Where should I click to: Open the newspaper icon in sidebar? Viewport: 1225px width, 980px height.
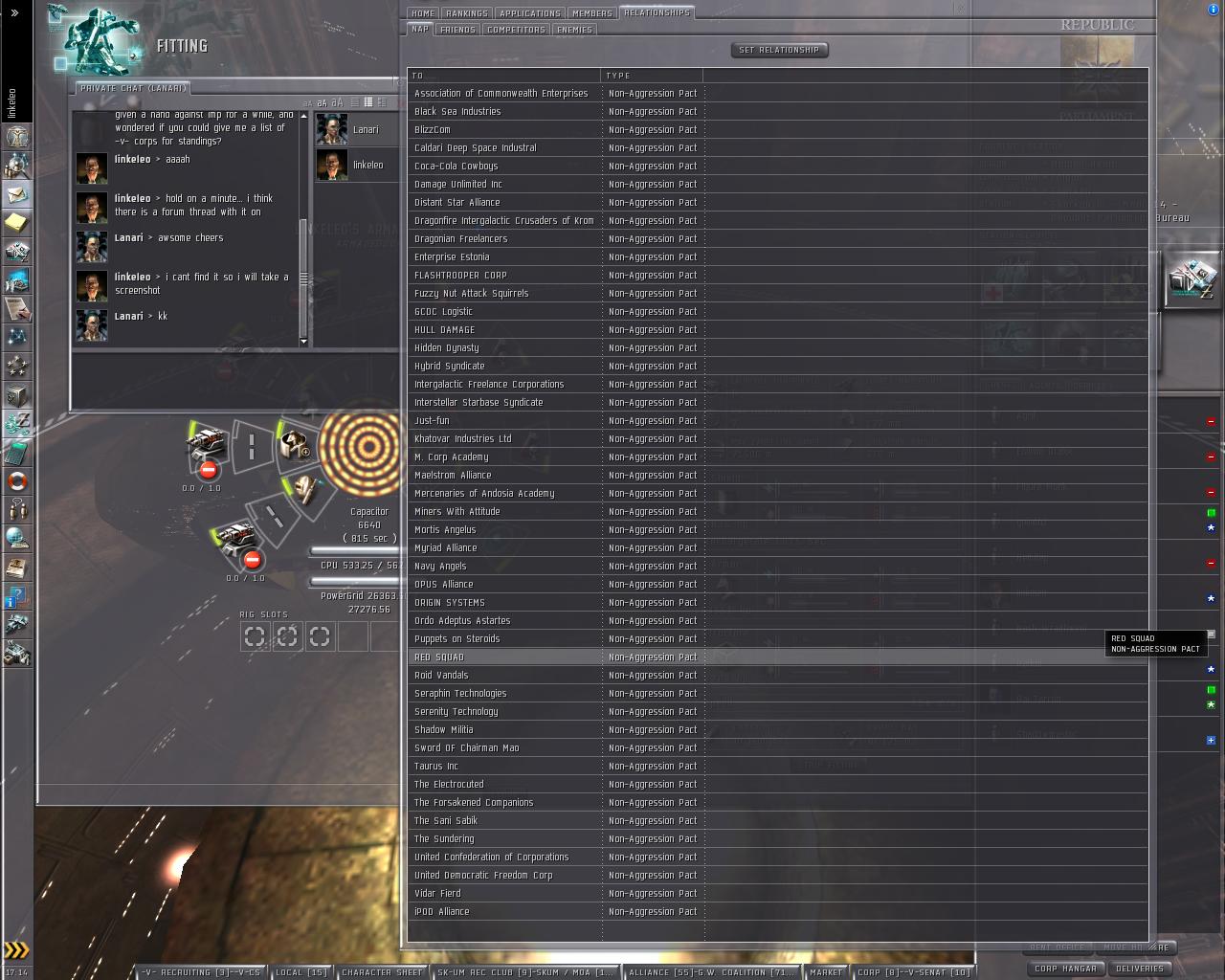(17, 568)
